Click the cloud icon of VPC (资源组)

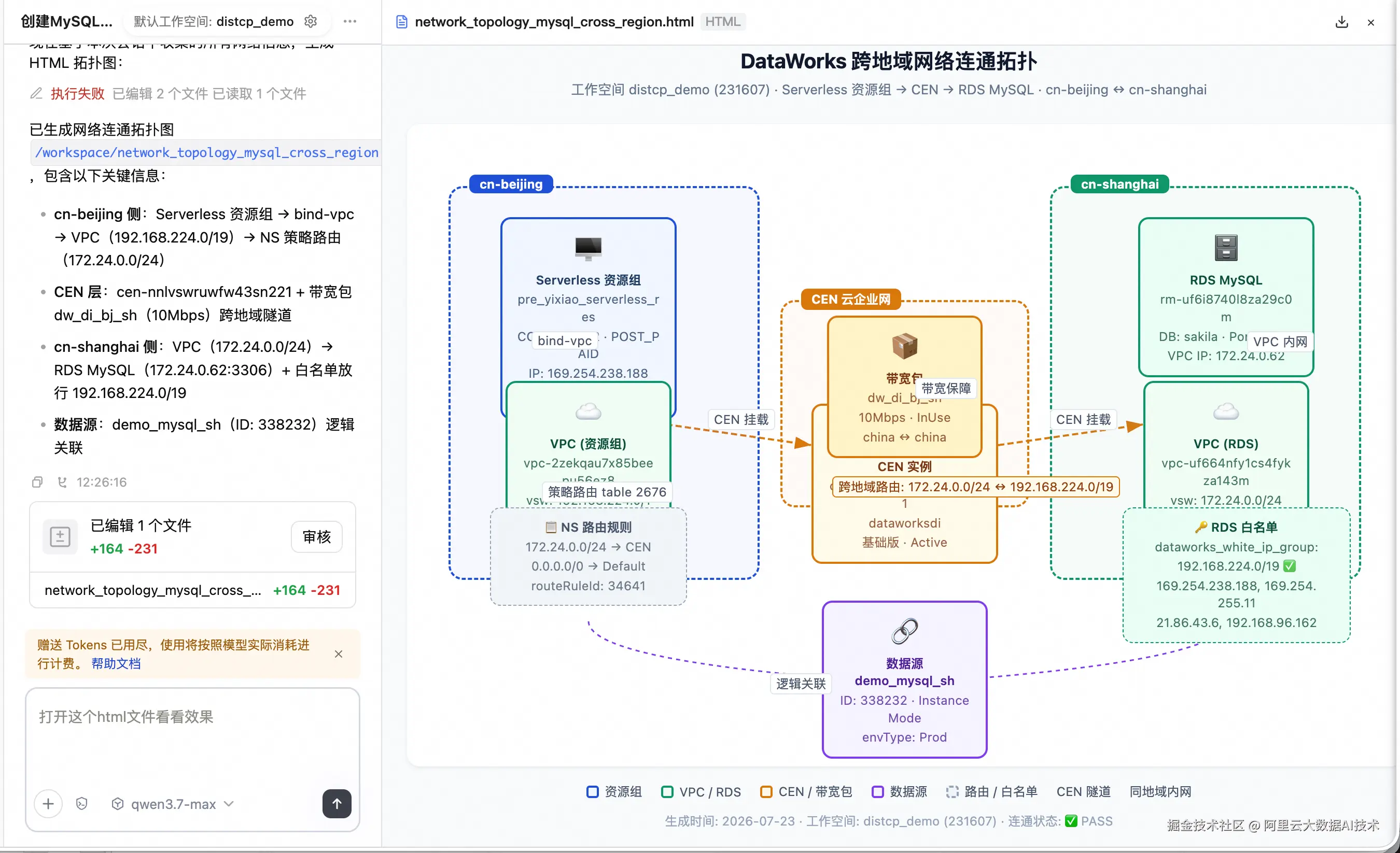click(x=588, y=411)
